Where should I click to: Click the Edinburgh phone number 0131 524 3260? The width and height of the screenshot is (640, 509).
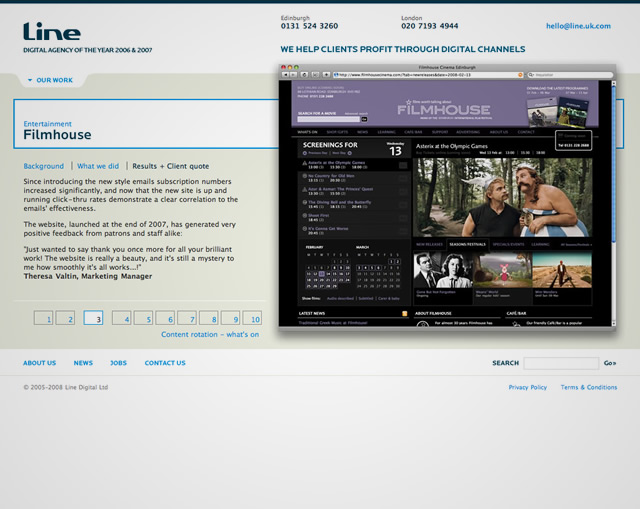309,26
